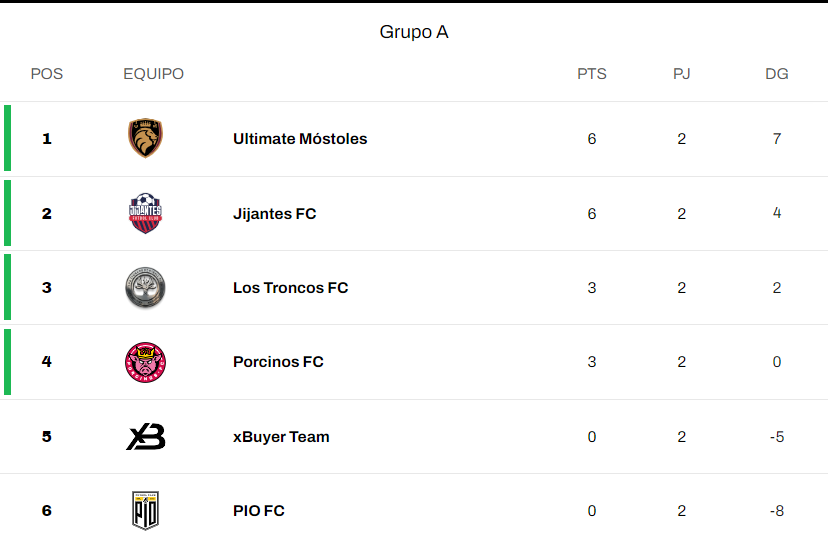
Task: Select the xBuyer Team name
Action: tap(281, 437)
